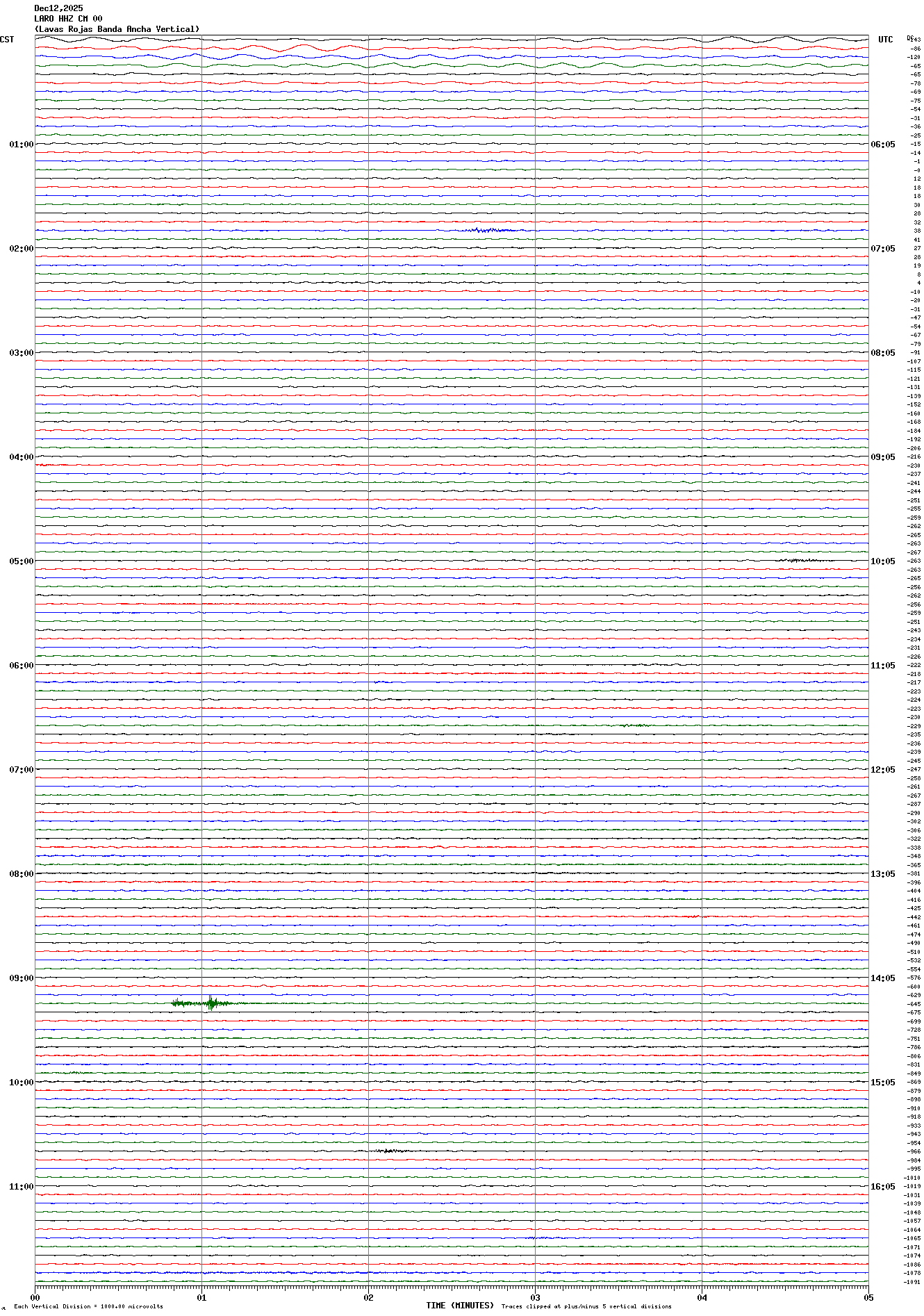Click the 16:05 UTC time label
Screen dimensions: 924x1316
pos(882,1187)
